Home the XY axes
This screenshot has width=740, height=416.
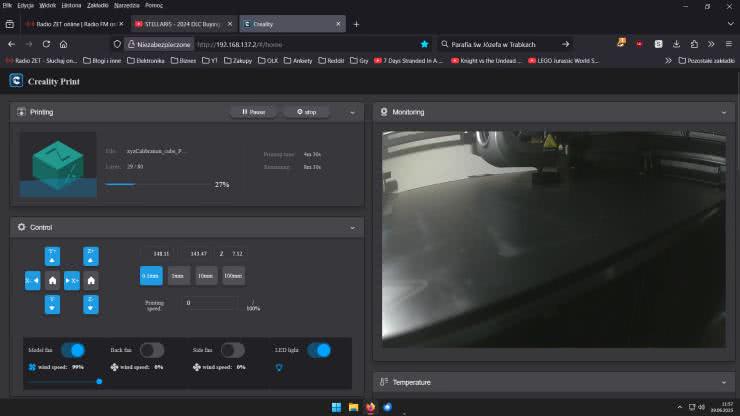coord(52,281)
